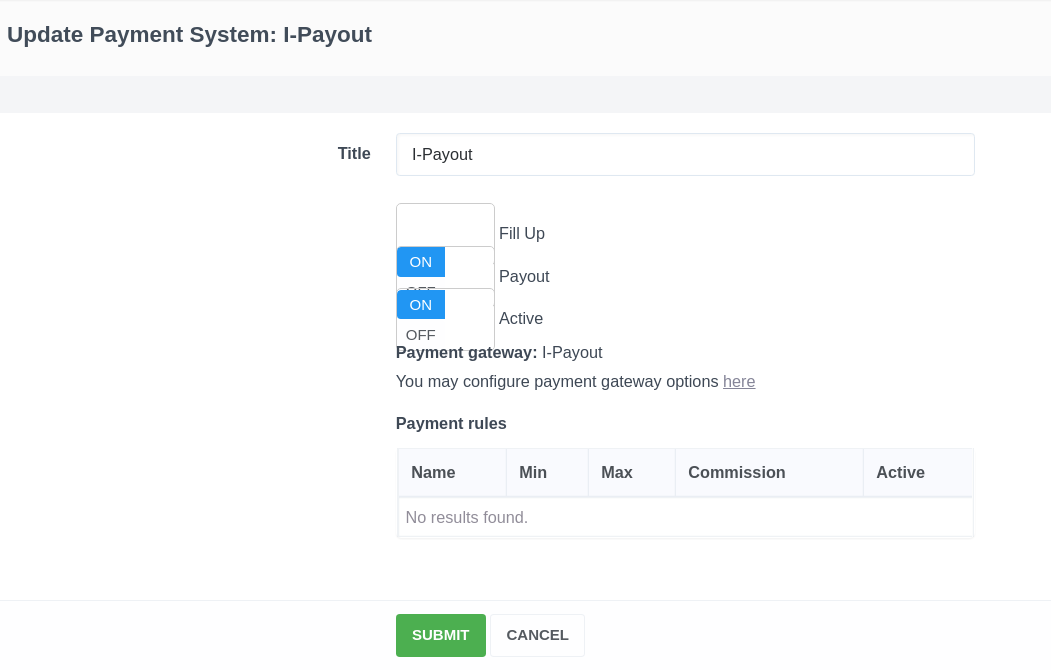
Task: Click the 'Payout' label next to switch
Action: (524, 276)
